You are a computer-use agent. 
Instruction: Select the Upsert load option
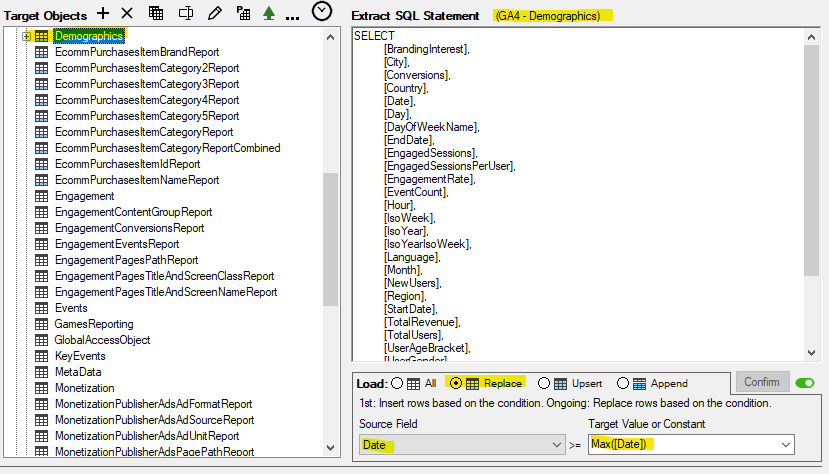point(545,383)
